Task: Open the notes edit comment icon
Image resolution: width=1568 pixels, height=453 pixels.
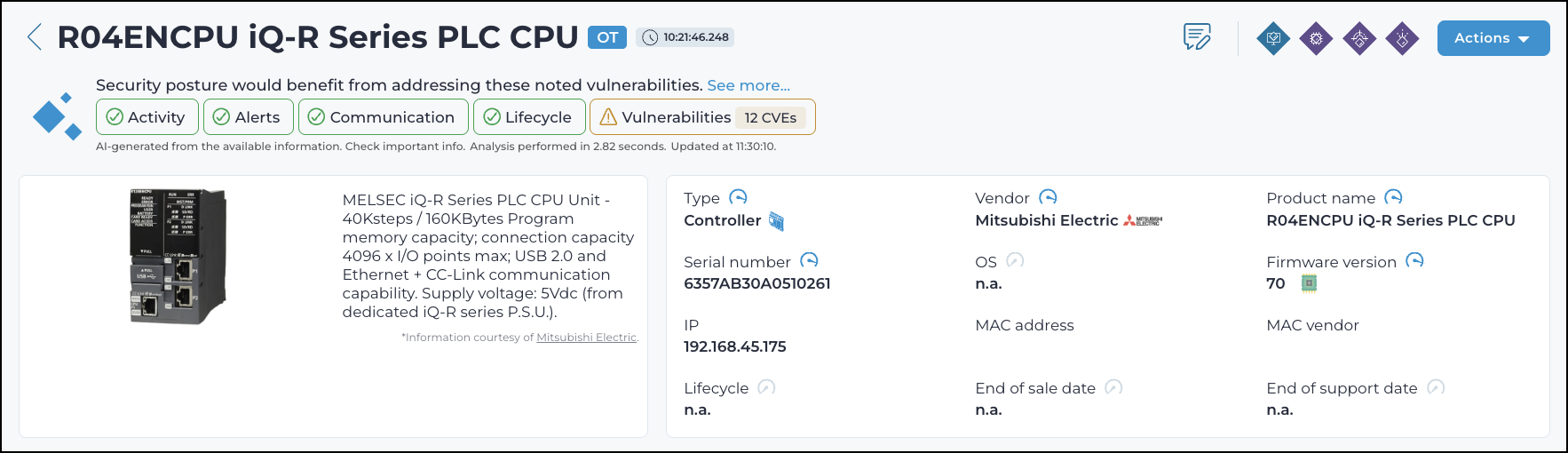Action: coord(1197,37)
